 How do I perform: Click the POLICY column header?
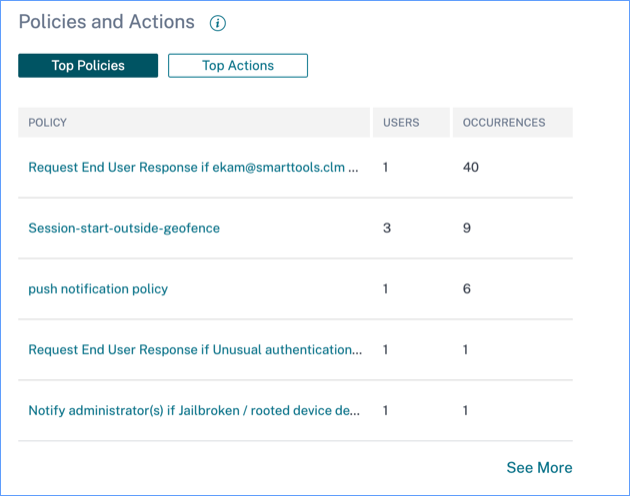(x=48, y=123)
